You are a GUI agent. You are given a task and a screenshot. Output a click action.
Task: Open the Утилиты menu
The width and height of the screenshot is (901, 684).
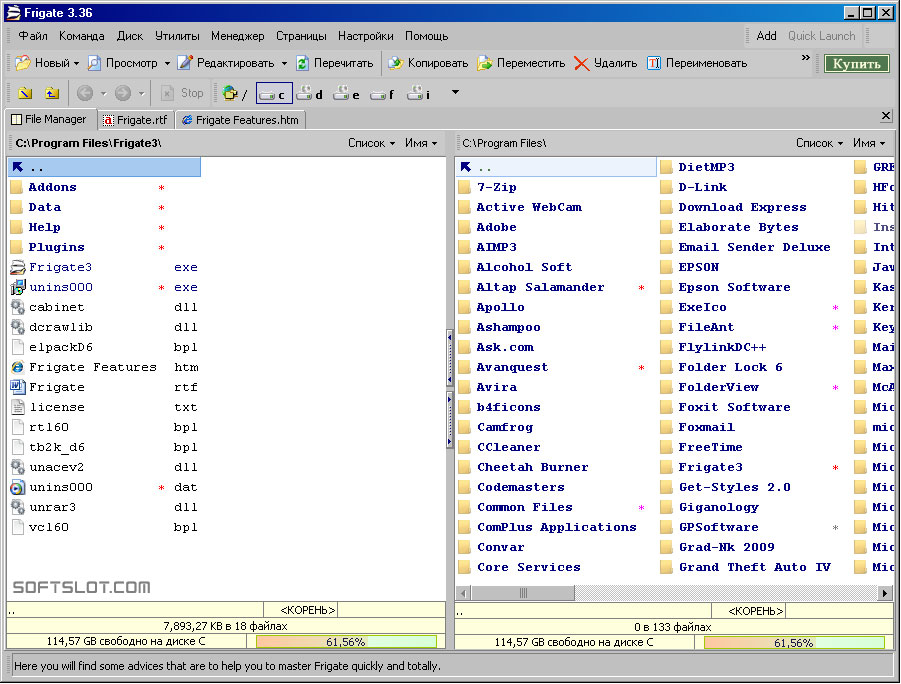click(177, 36)
